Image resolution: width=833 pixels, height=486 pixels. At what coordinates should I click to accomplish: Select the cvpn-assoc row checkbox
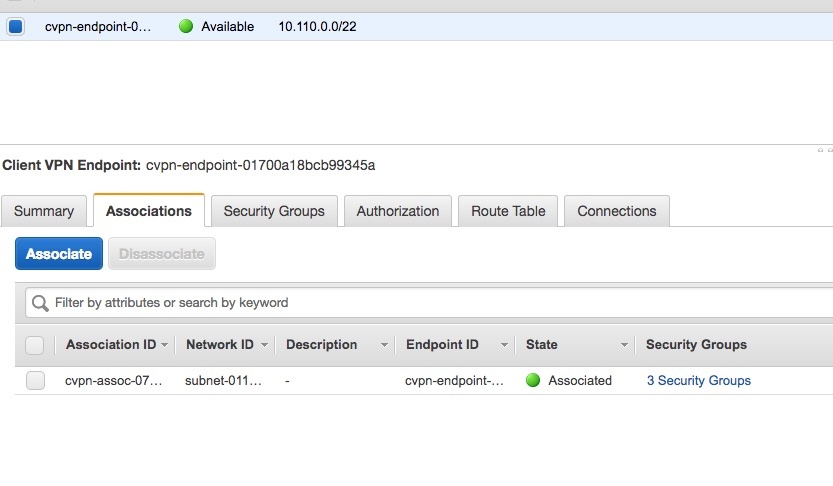35,380
